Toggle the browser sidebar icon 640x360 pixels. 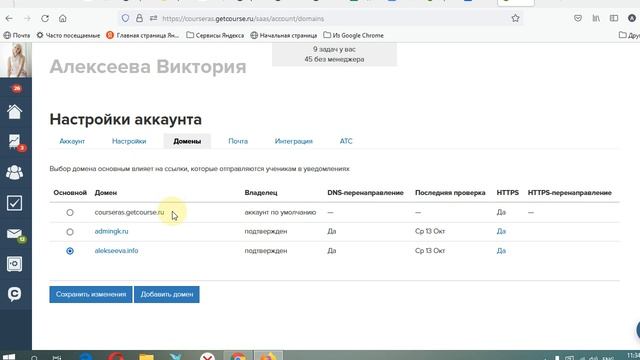(614, 18)
